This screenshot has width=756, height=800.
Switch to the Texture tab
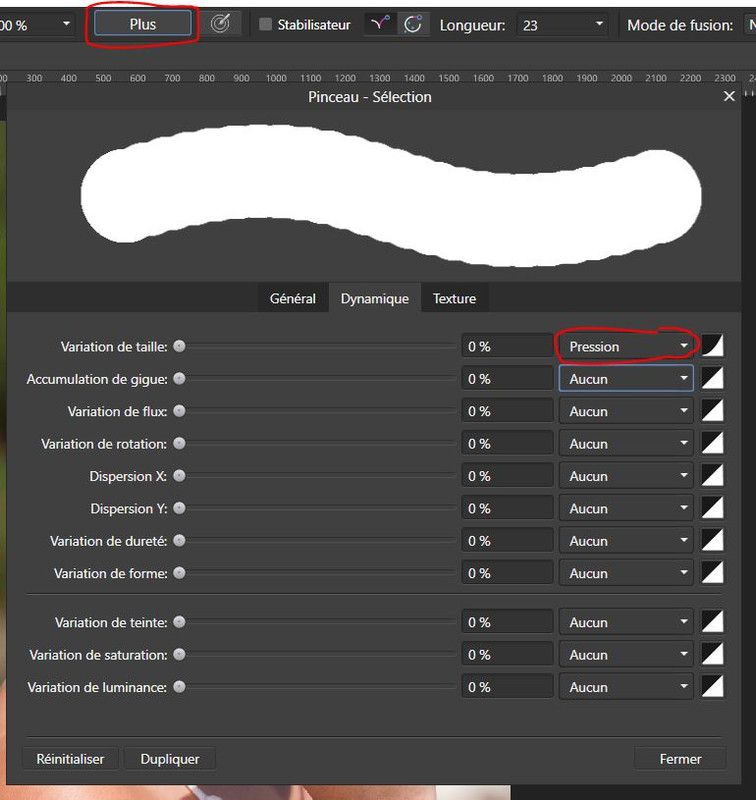[454, 298]
